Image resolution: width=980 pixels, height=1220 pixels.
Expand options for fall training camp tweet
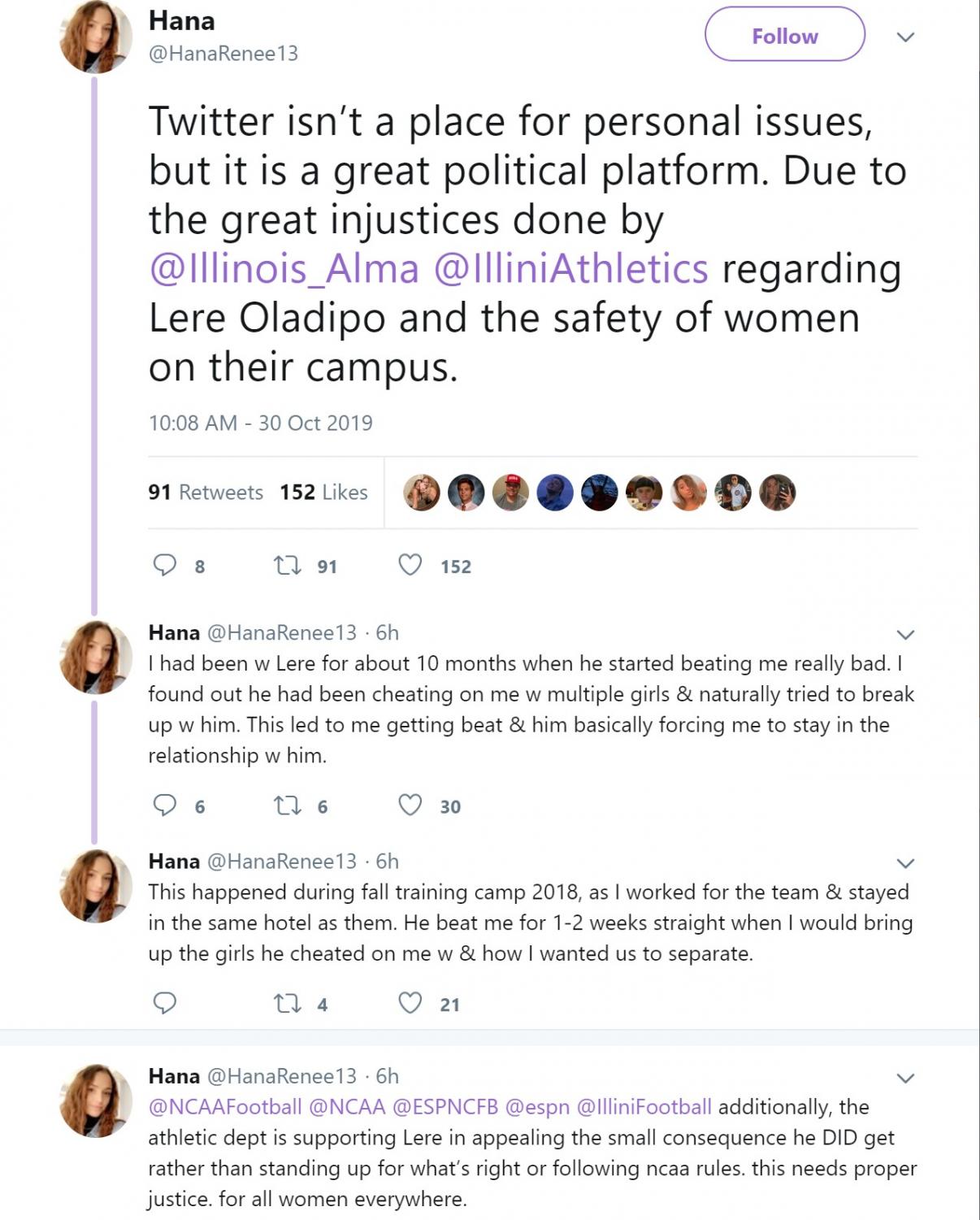tap(905, 862)
